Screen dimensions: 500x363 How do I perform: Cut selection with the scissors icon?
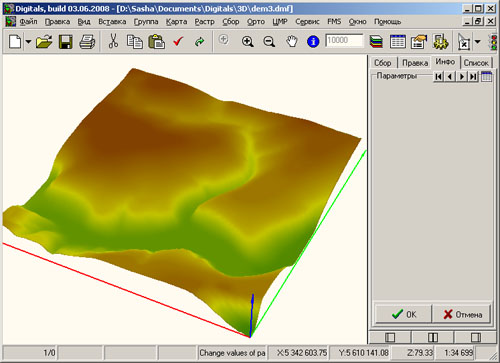click(113, 41)
